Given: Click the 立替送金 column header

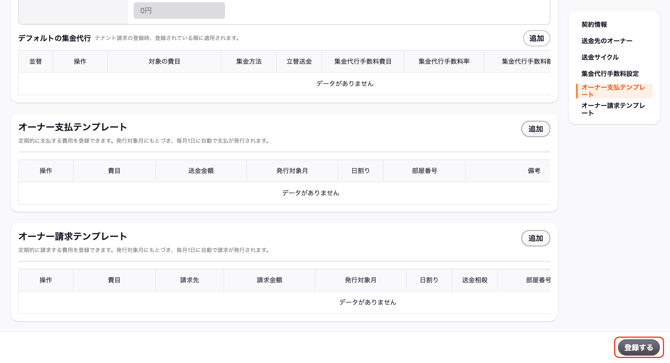Looking at the screenshot, I should [x=299, y=61].
